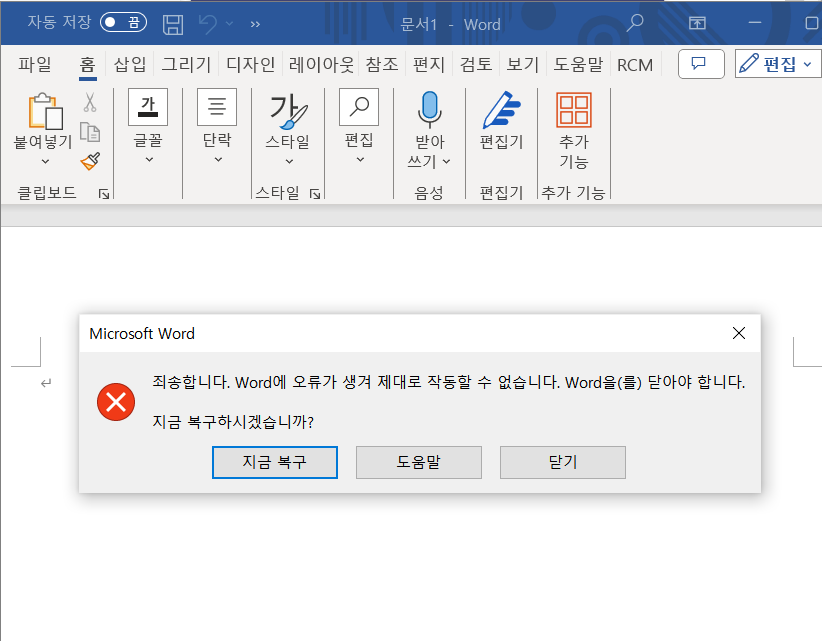Switch to the 그리기 (Draw) tab
This screenshot has width=822, height=641.
186,64
